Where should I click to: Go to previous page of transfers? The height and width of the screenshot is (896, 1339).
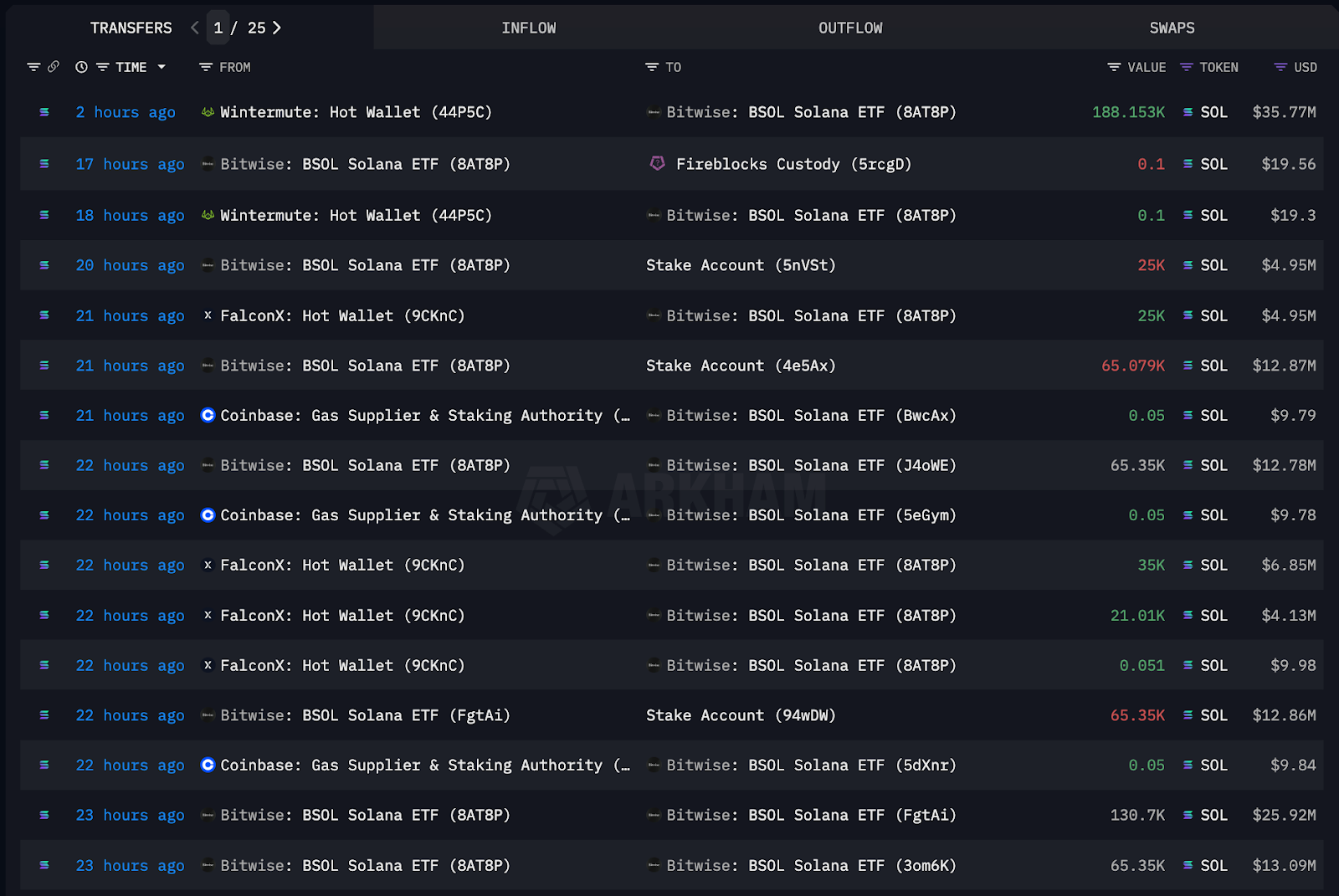point(195,28)
